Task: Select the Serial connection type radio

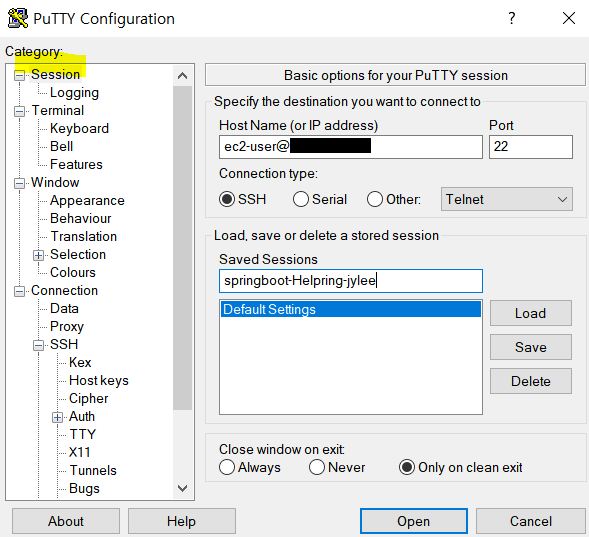Action: (301, 199)
